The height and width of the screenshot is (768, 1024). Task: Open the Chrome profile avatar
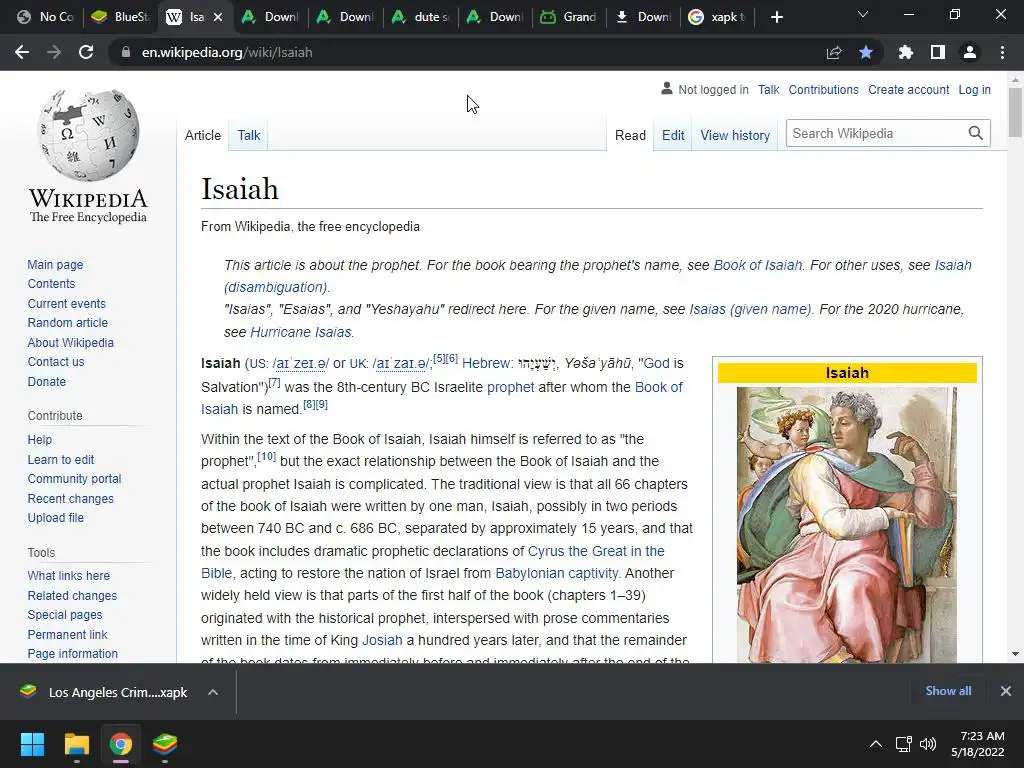[x=970, y=52]
